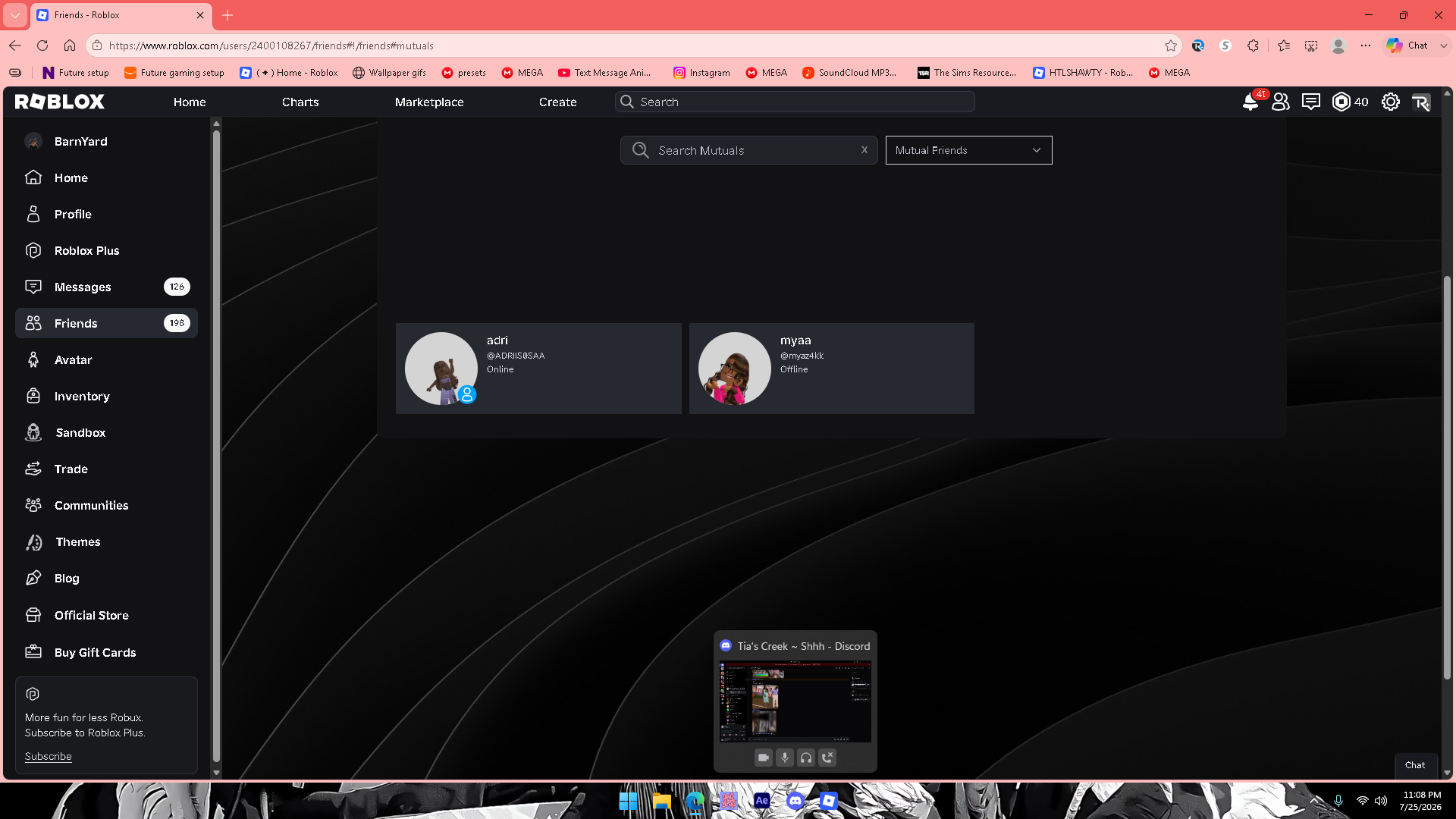
Task: Favorite this page with the star
Action: [1171, 45]
